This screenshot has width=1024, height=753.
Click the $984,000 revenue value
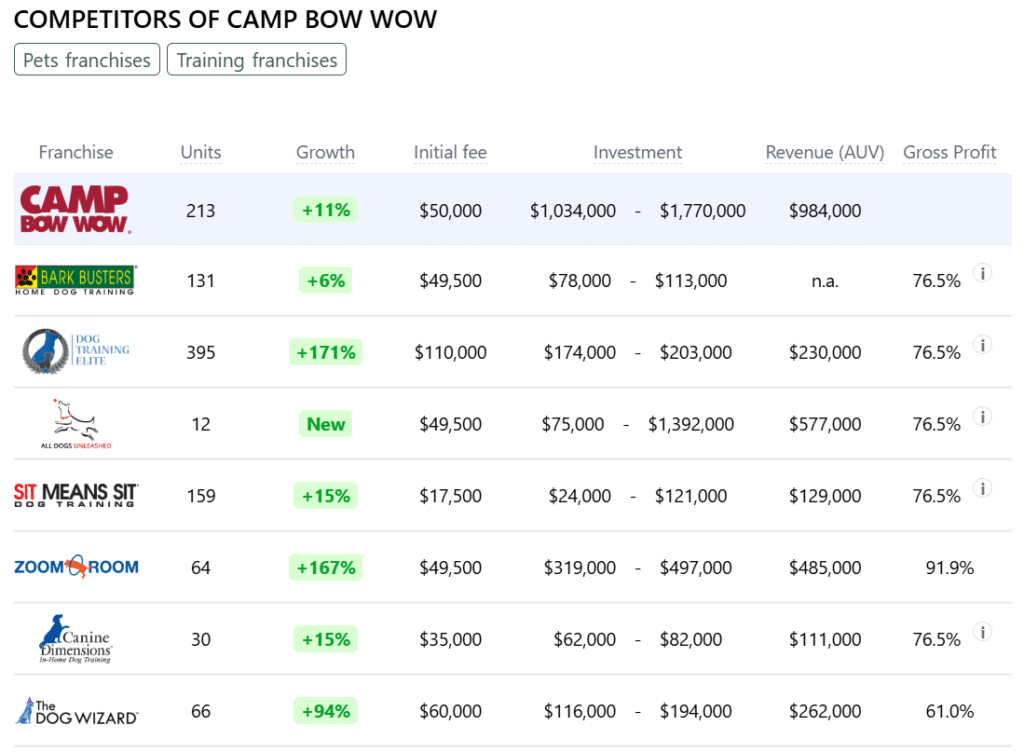pos(825,210)
